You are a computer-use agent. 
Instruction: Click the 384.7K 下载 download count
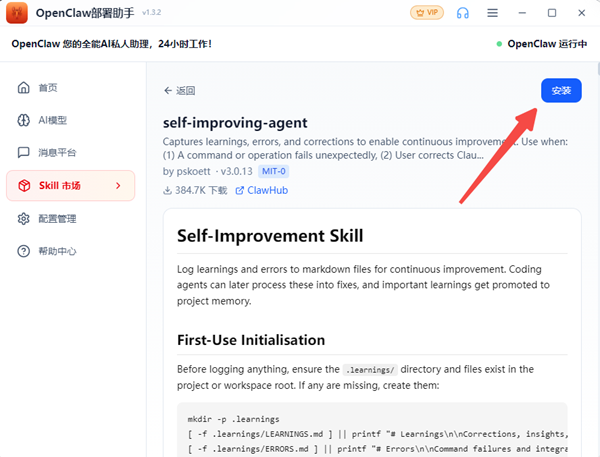195,190
